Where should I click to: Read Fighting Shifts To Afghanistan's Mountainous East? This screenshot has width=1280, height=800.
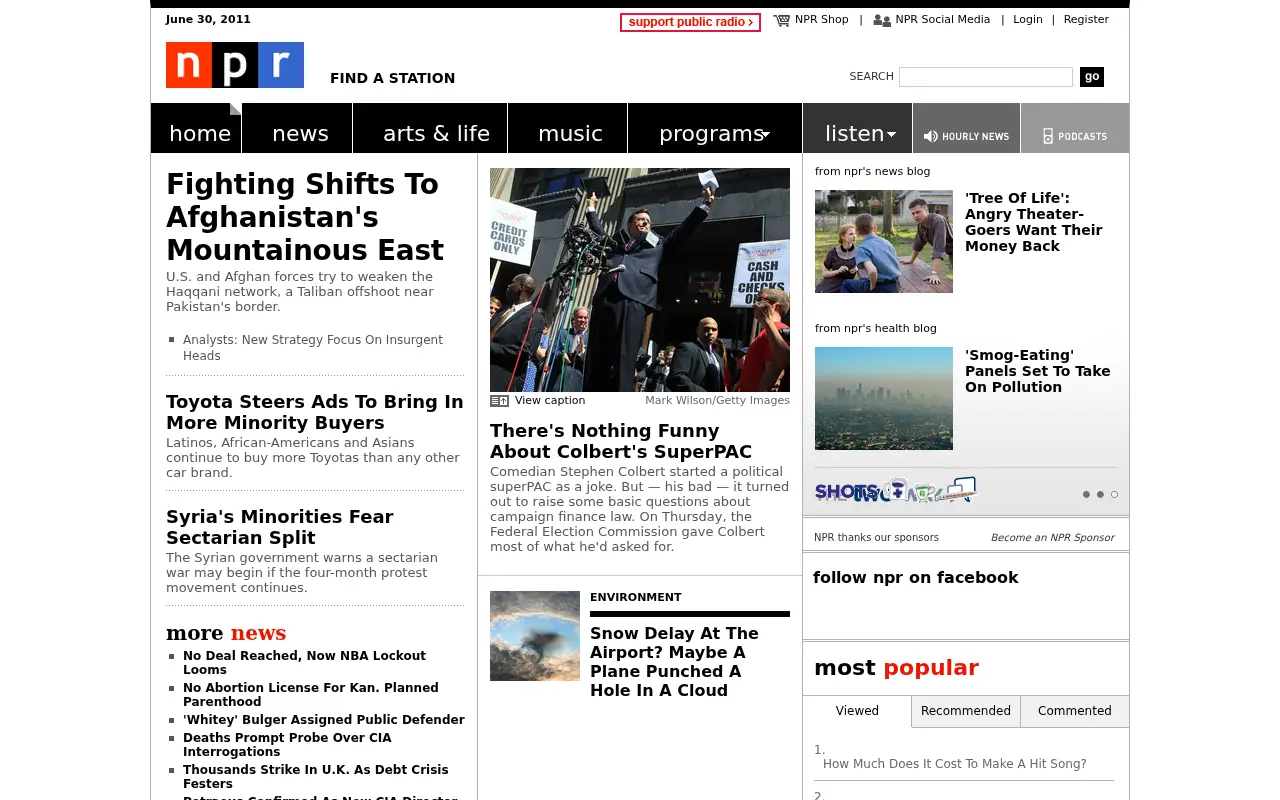305,217
